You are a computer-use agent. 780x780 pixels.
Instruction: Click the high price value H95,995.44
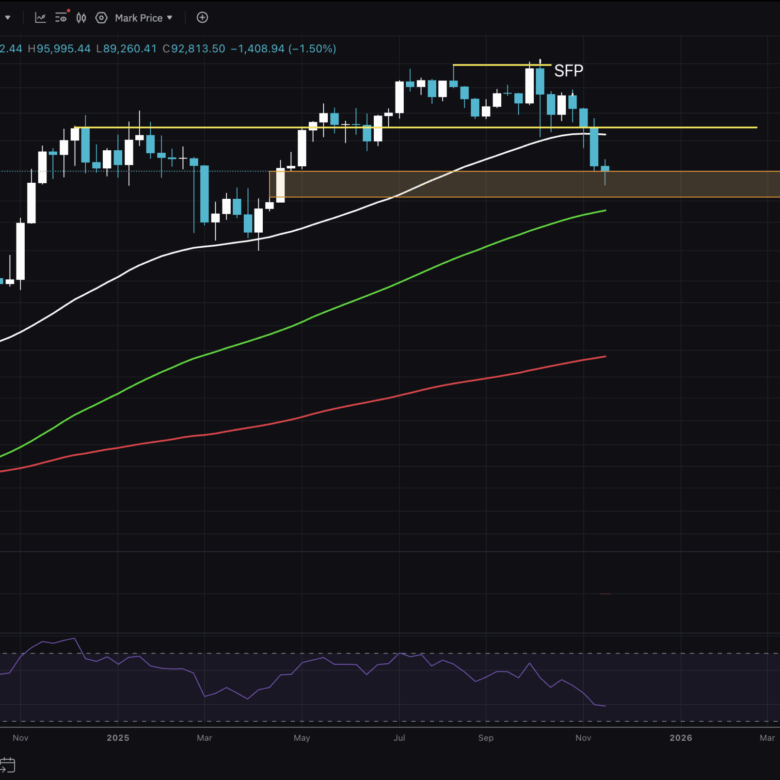point(59,48)
